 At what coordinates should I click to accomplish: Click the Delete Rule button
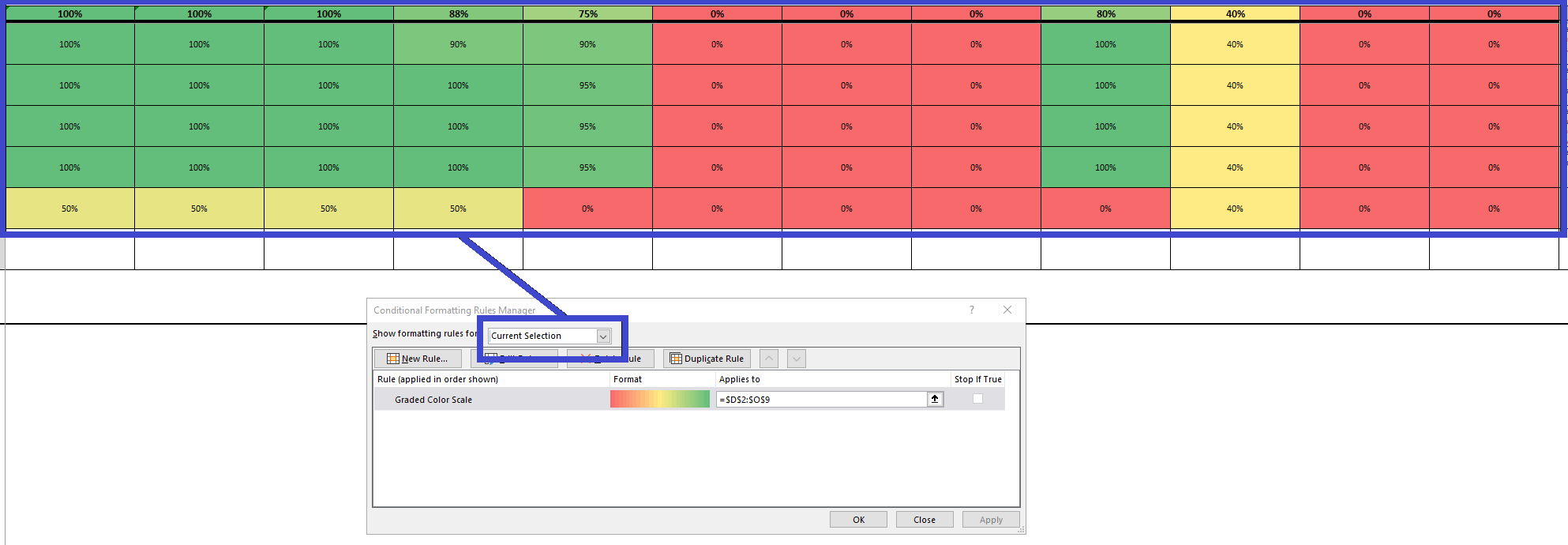pos(610,359)
